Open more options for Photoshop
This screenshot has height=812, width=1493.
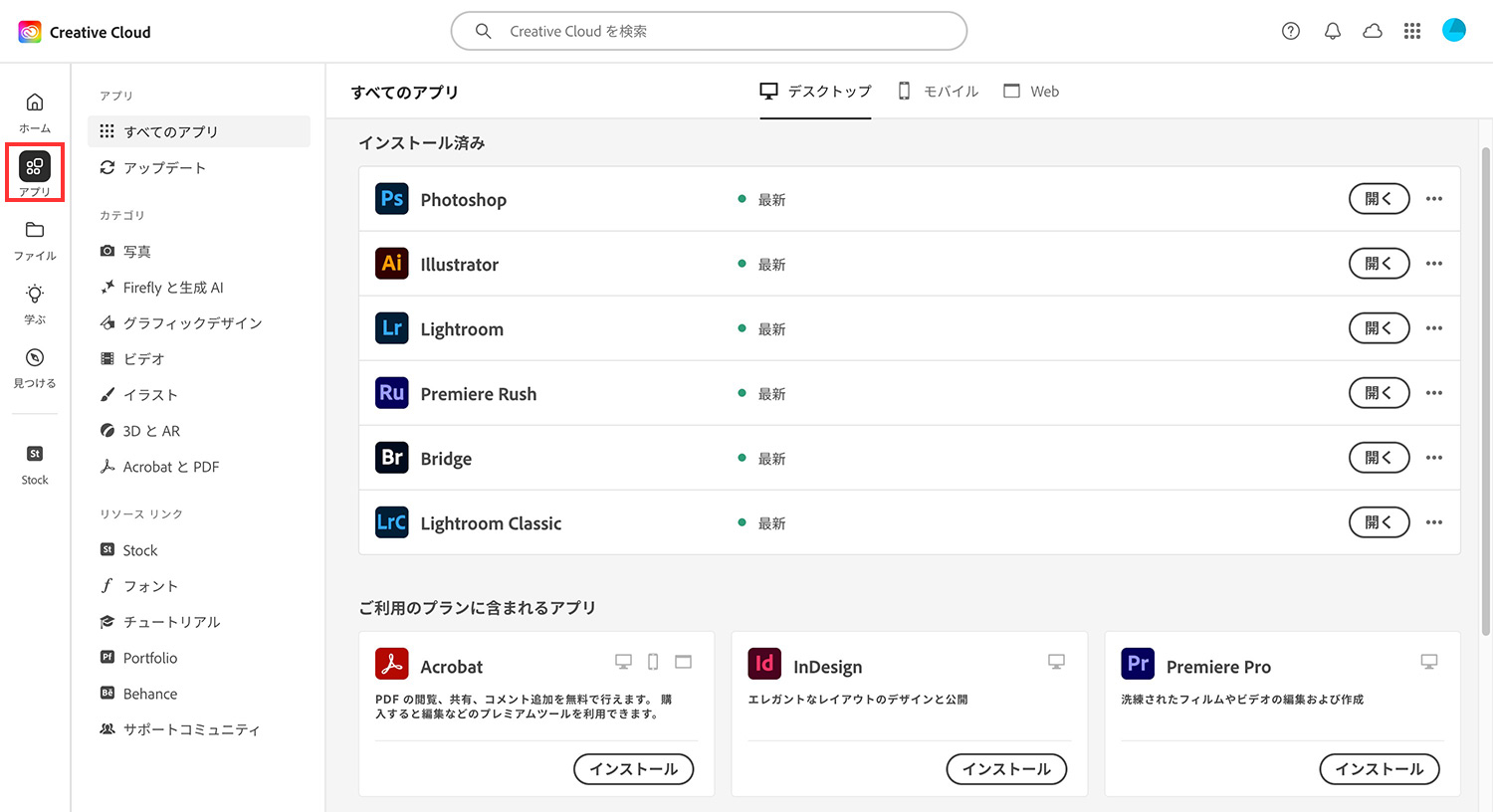1433,199
